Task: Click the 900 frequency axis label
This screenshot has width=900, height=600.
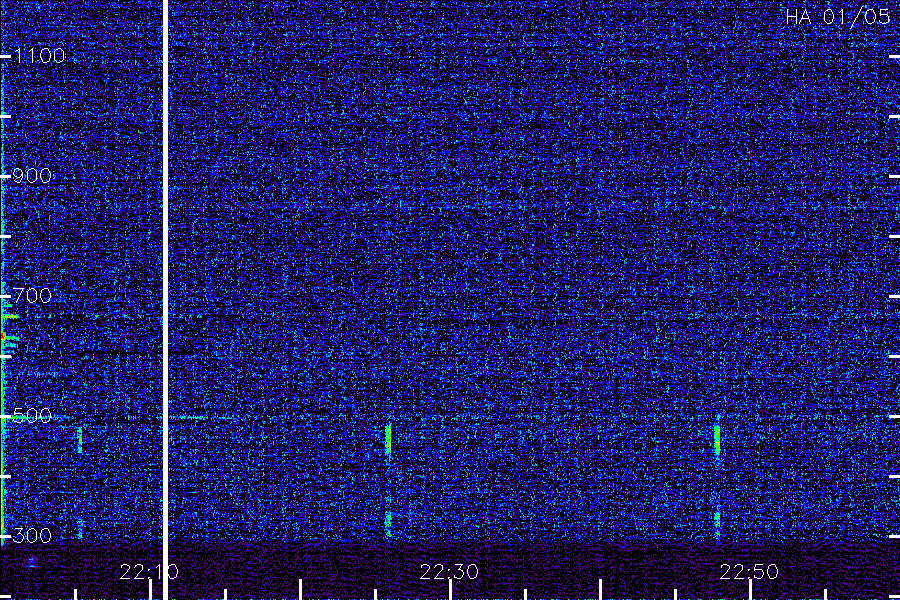Action: 32,176
